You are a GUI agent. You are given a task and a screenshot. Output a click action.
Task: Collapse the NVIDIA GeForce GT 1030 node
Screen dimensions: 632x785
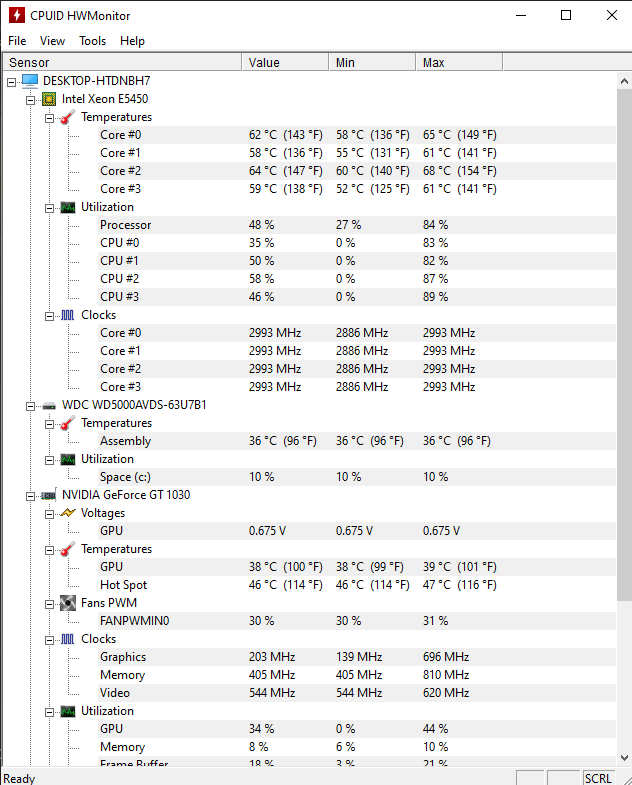coord(31,496)
